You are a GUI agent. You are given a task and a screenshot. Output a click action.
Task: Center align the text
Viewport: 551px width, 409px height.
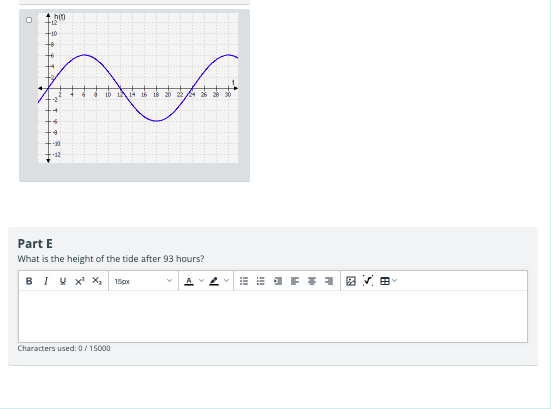[x=312, y=281]
